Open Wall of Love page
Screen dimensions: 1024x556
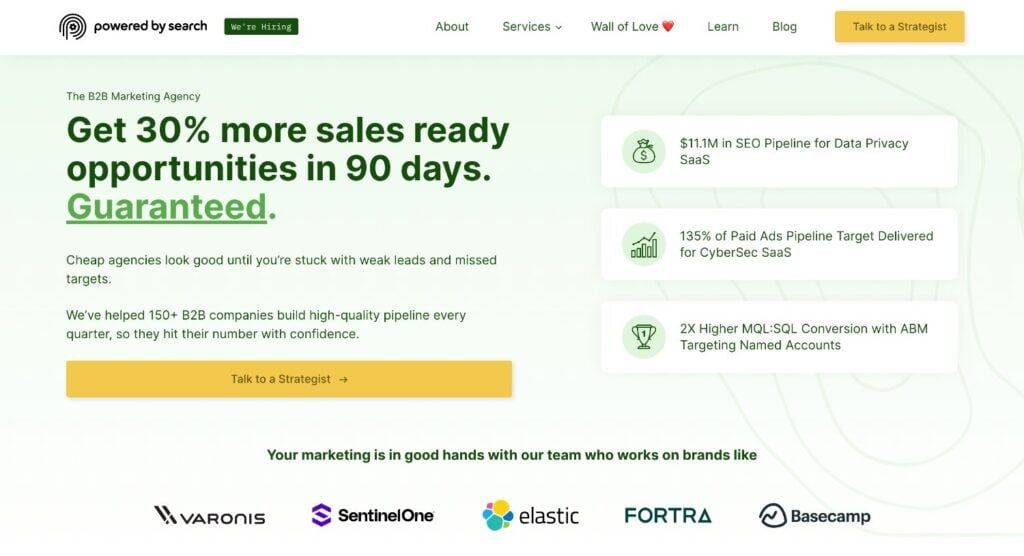632,27
